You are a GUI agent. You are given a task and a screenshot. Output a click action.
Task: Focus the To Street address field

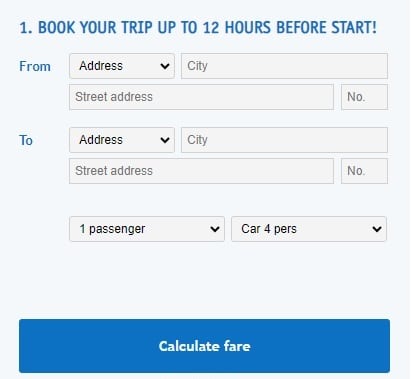[x=201, y=171]
